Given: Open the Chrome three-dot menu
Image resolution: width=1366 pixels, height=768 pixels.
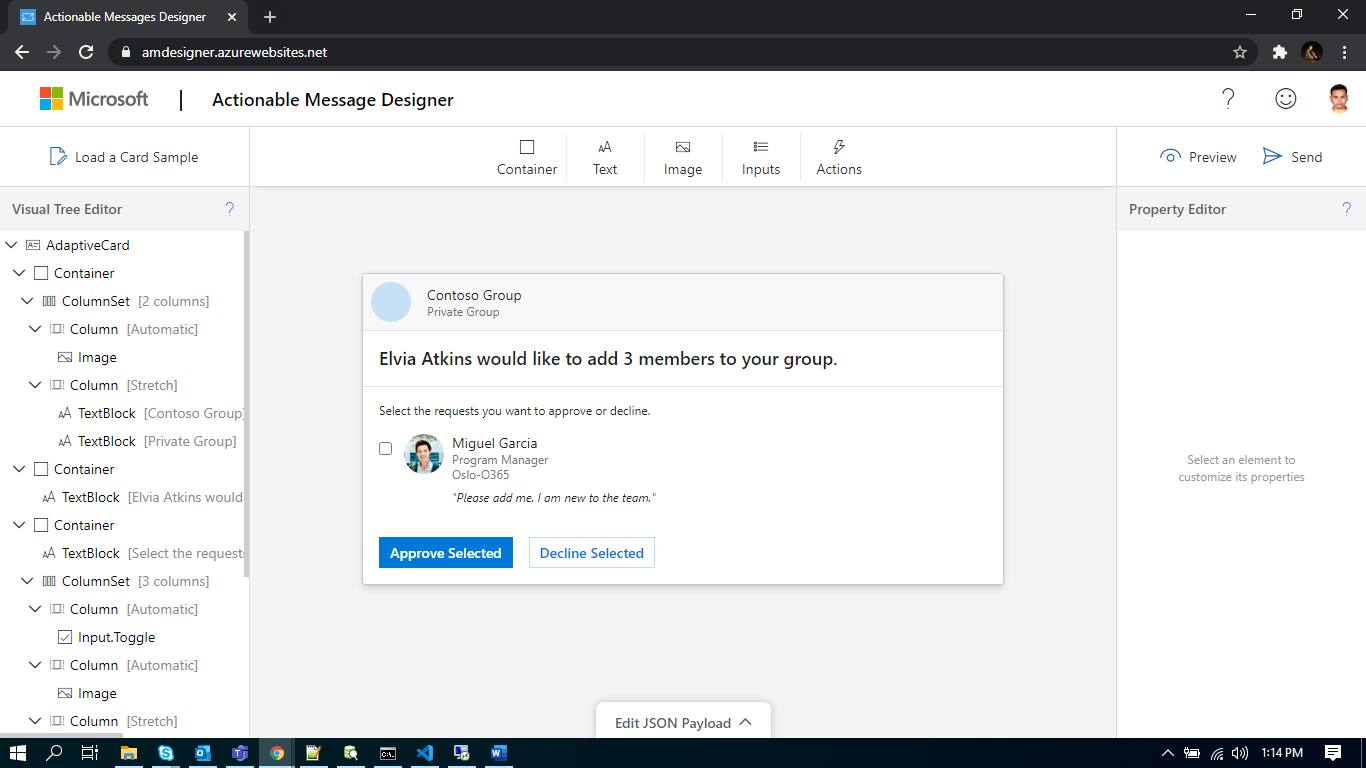Looking at the screenshot, I should (x=1345, y=51).
